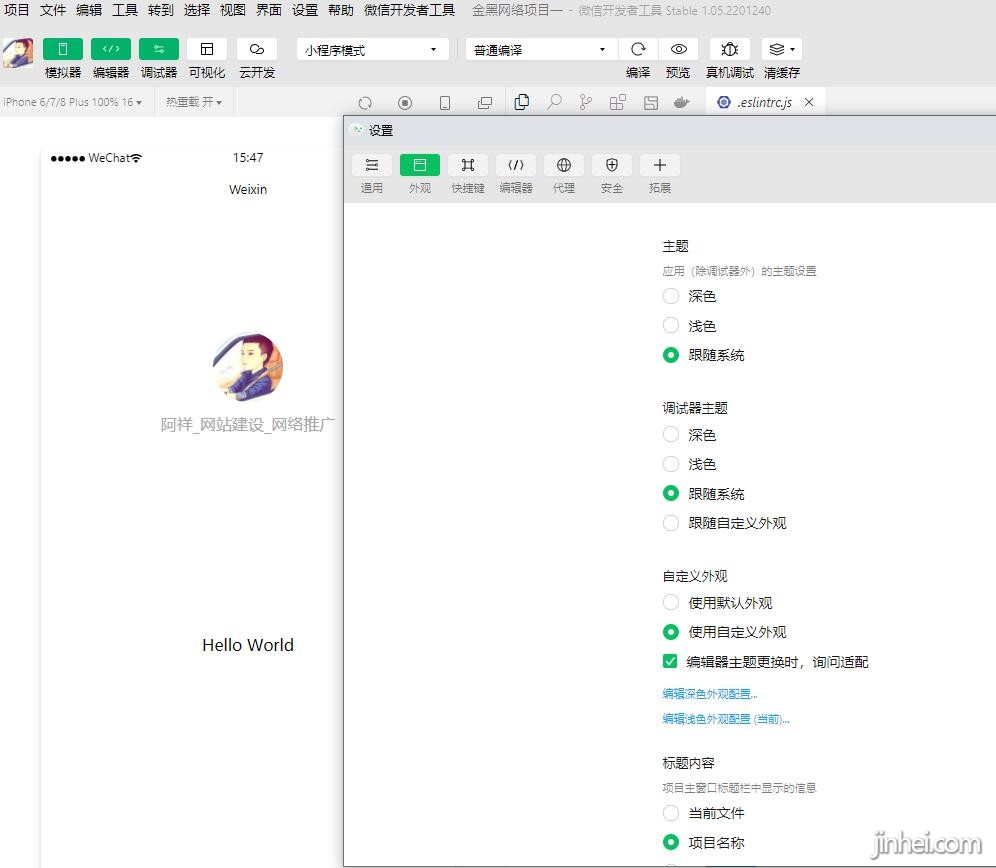Open the 编辑 menu
996x868 pixels.
point(89,10)
